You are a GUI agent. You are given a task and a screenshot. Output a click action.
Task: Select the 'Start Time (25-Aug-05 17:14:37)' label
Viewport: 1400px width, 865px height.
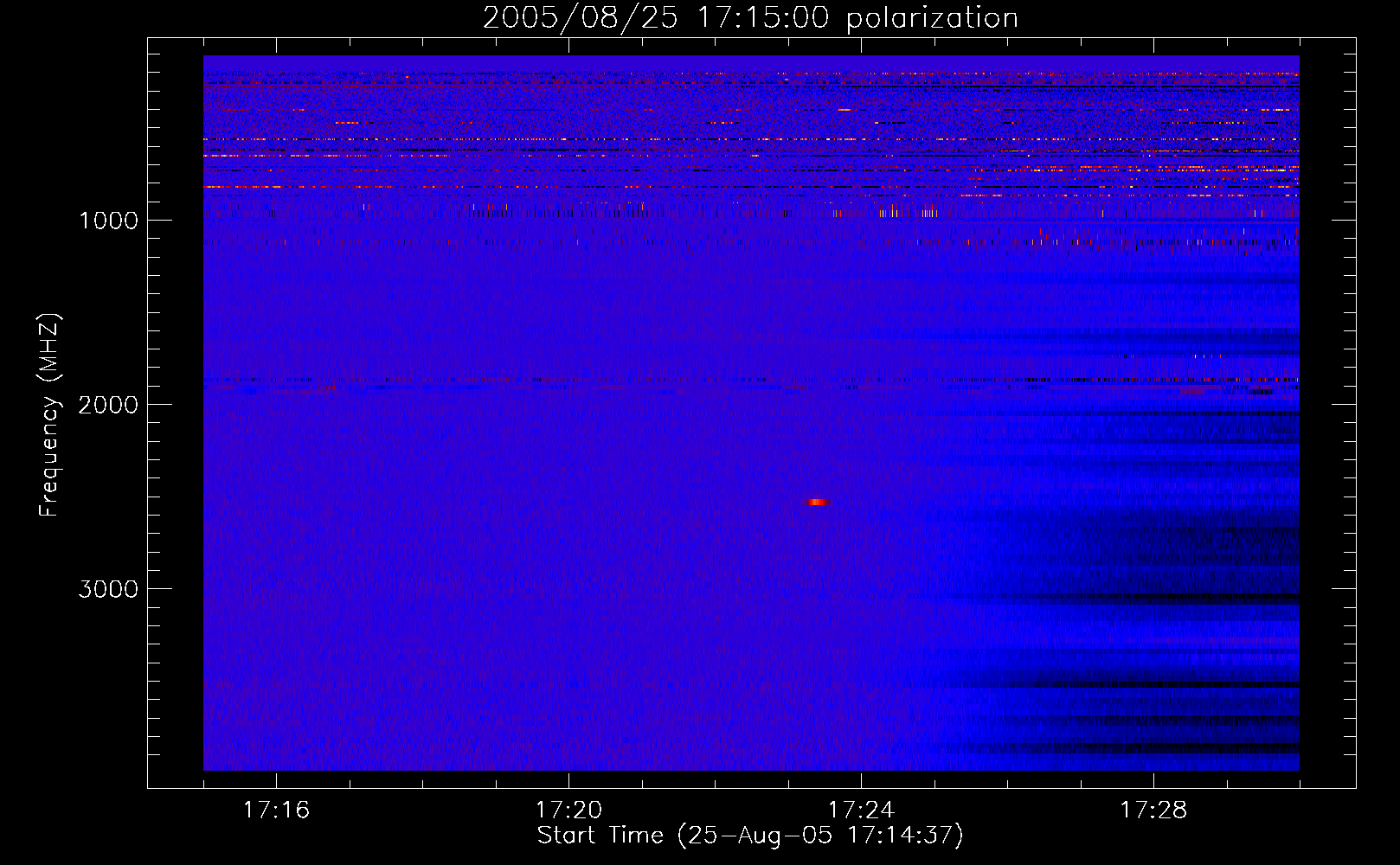point(750,836)
